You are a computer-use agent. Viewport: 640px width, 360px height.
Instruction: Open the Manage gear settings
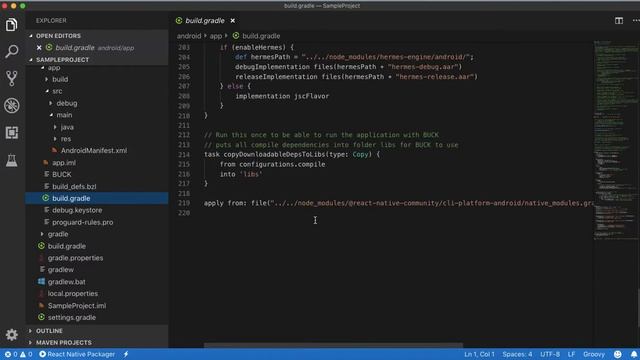(x=11, y=335)
